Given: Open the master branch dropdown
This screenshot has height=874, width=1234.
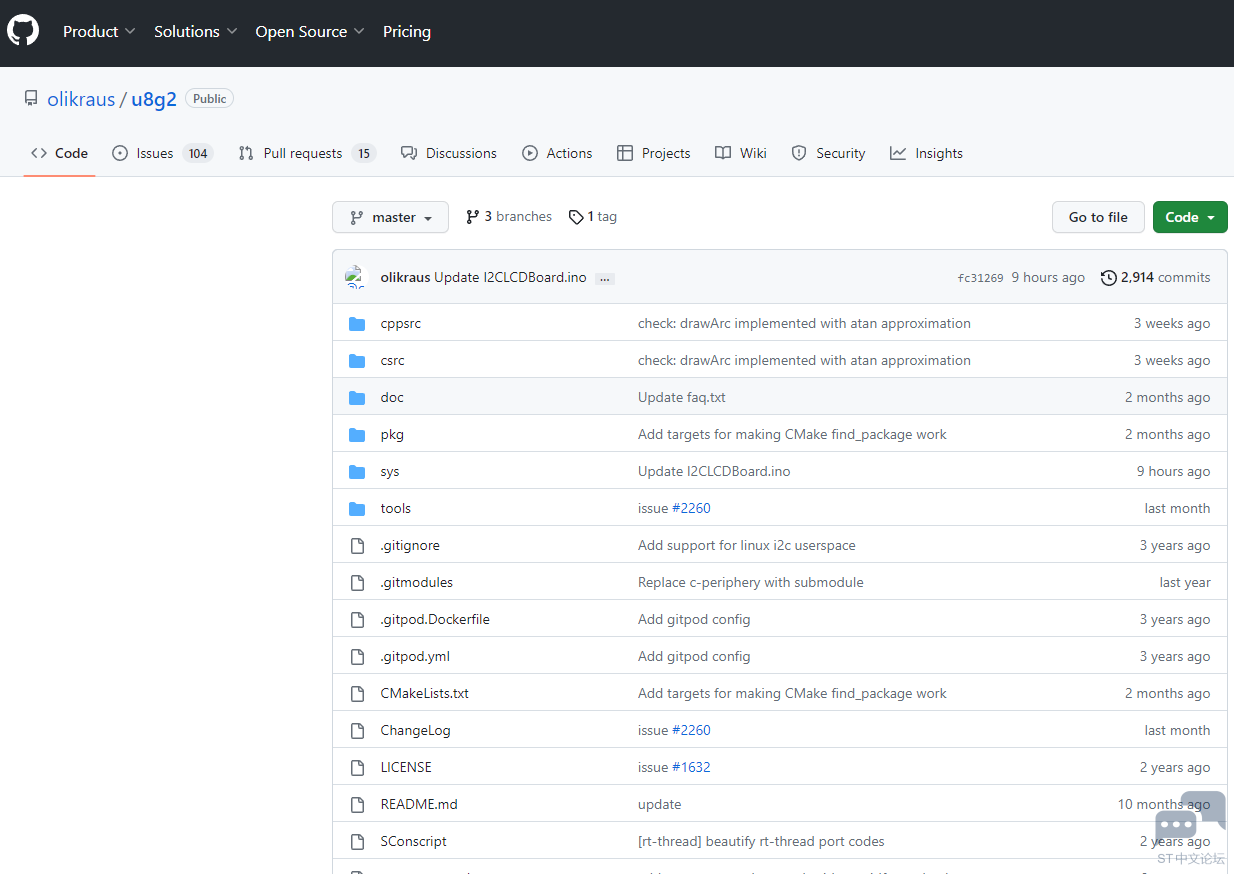Looking at the screenshot, I should (390, 217).
